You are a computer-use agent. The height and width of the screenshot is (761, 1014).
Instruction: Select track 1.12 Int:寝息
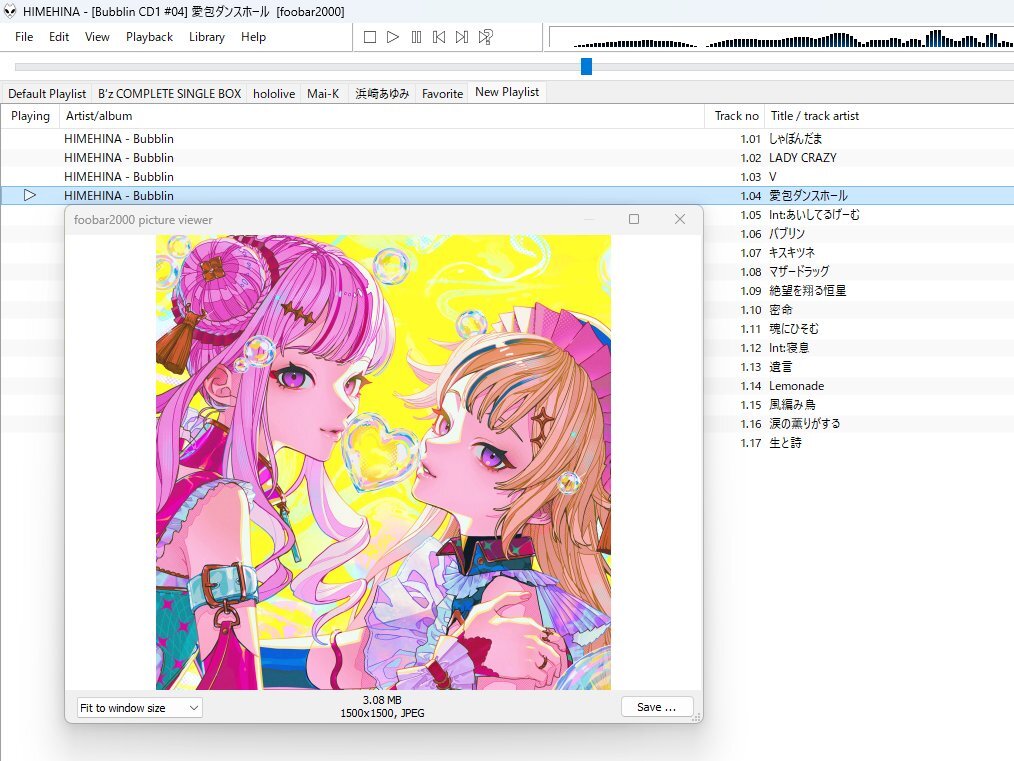click(x=859, y=348)
